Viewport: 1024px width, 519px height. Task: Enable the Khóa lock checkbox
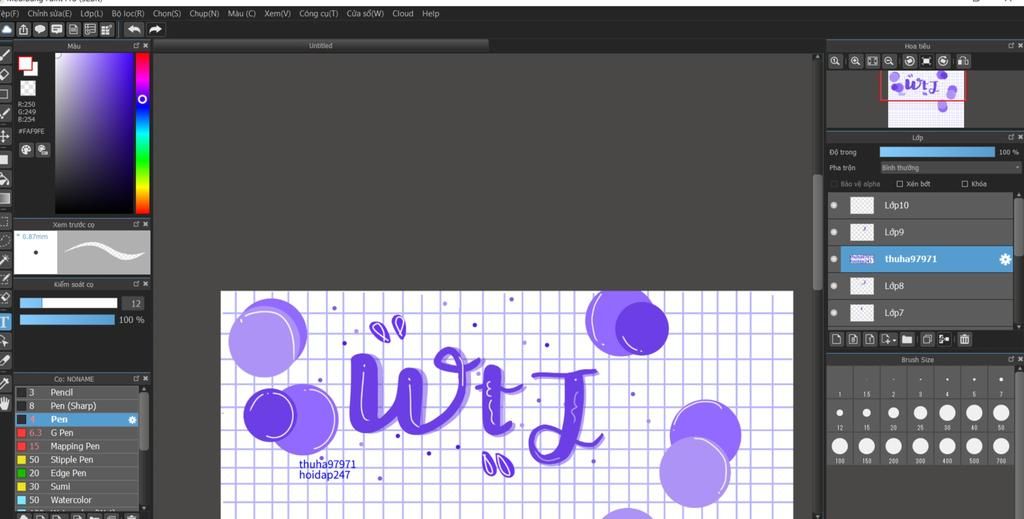965,184
